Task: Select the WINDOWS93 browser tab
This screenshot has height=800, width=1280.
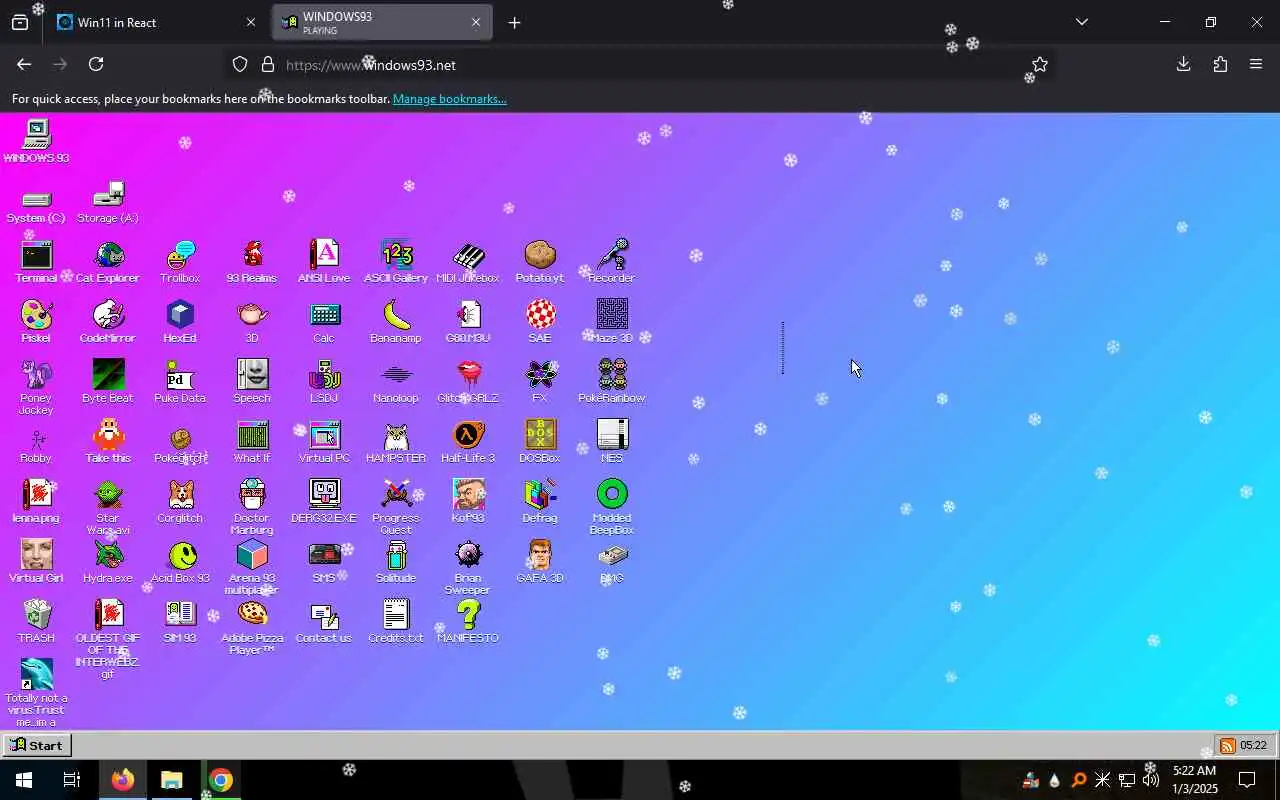Action: [x=382, y=22]
